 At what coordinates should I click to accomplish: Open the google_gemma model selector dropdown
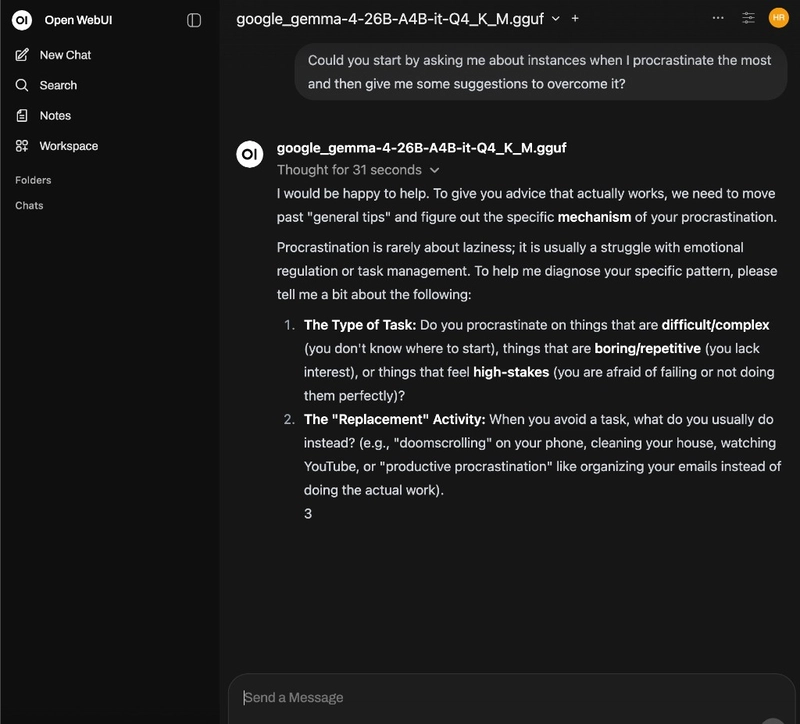[x=556, y=18]
